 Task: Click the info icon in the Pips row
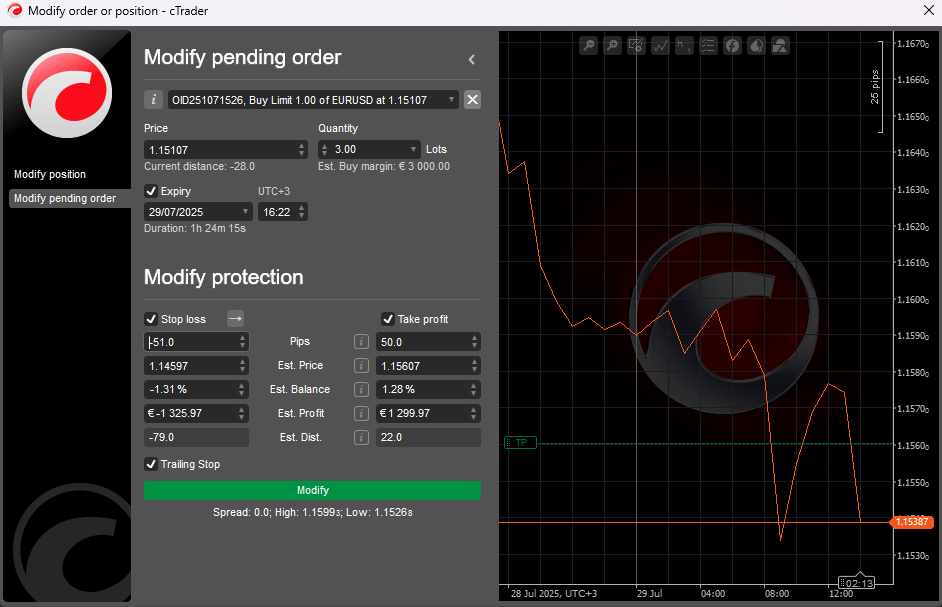coord(362,342)
